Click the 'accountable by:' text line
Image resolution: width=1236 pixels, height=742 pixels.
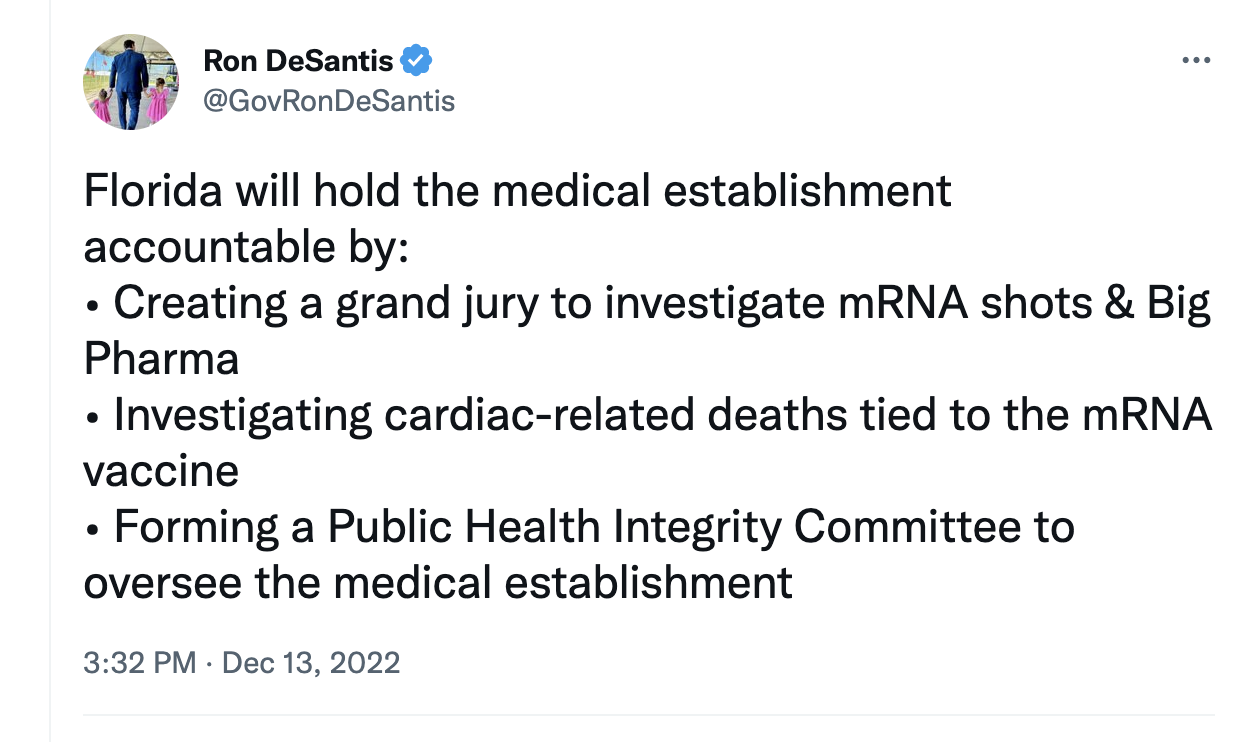(x=246, y=249)
